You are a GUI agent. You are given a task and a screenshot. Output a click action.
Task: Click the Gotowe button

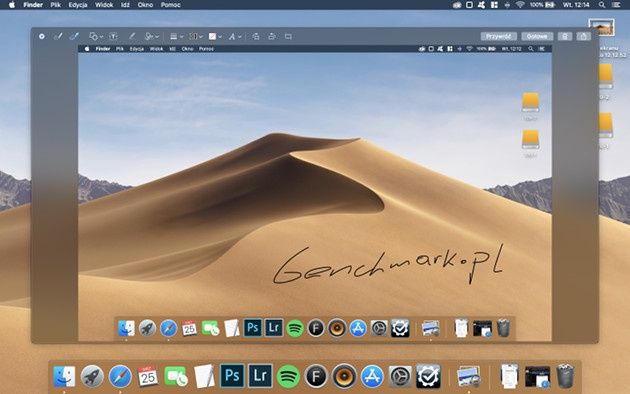[x=537, y=37]
